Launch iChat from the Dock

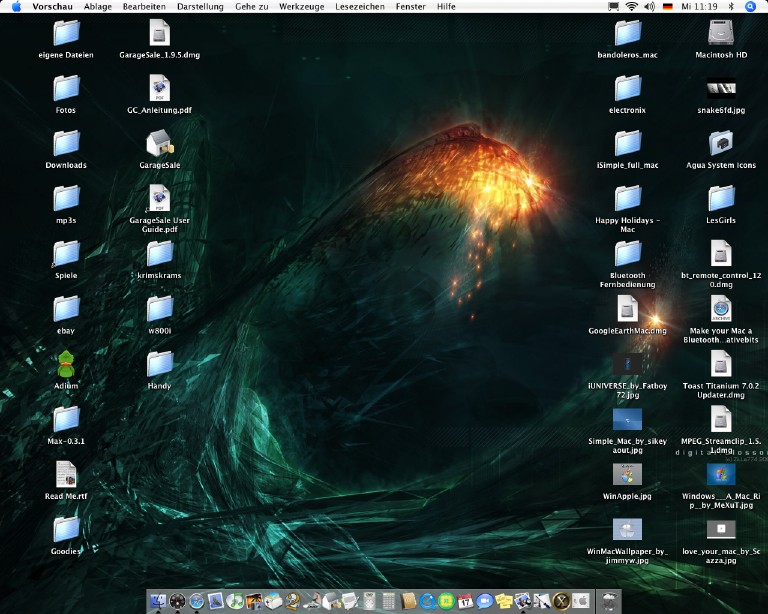click(484, 601)
